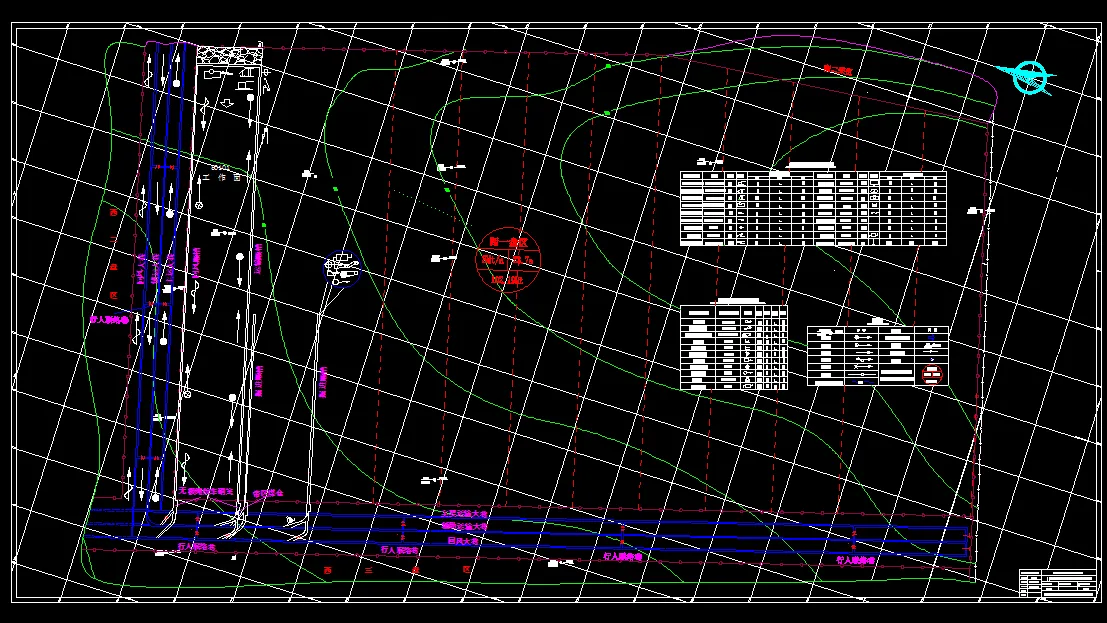Click the blue circled detail callout

point(342,268)
